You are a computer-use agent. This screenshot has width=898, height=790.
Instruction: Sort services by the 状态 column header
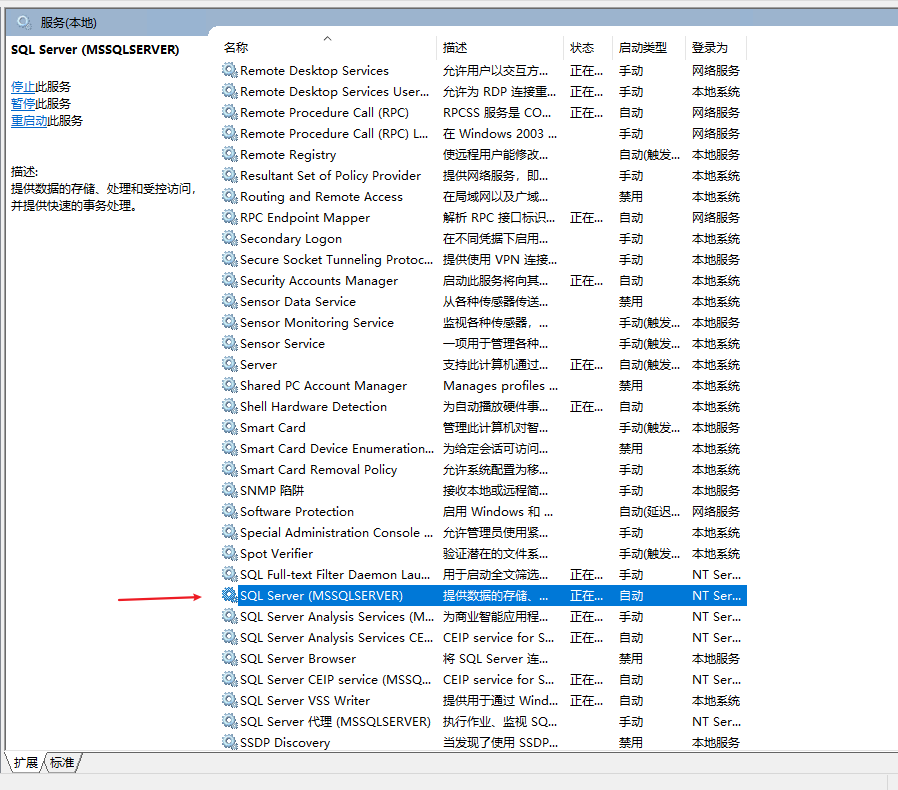click(588, 48)
